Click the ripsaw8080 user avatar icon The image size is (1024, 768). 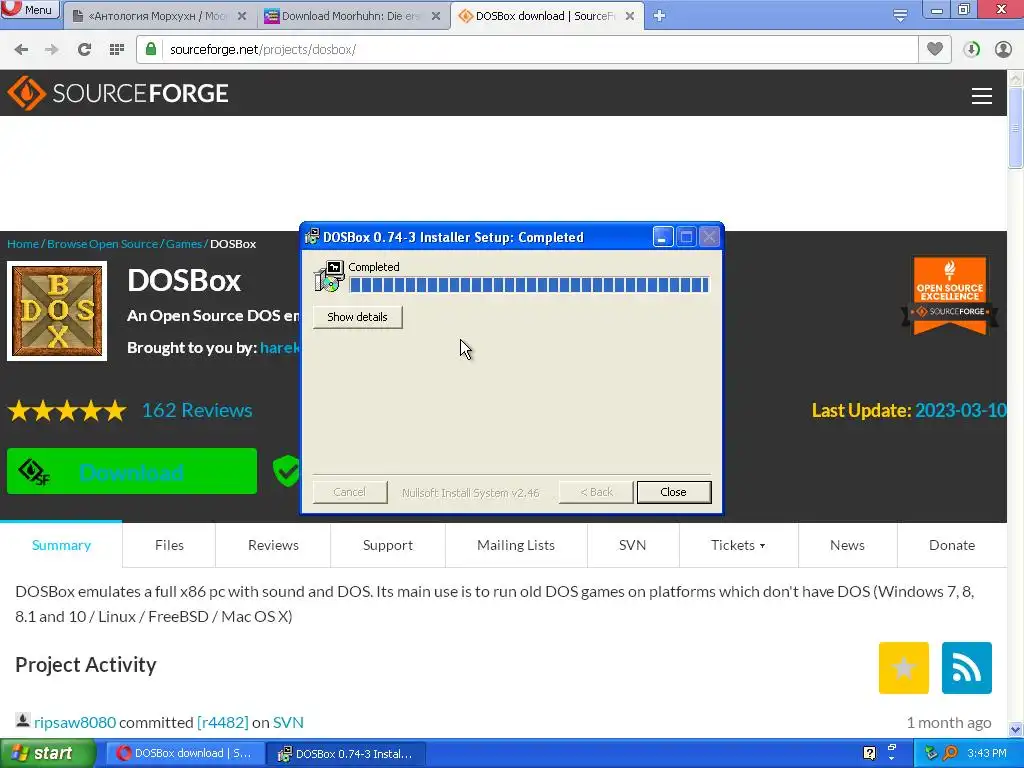click(x=23, y=720)
